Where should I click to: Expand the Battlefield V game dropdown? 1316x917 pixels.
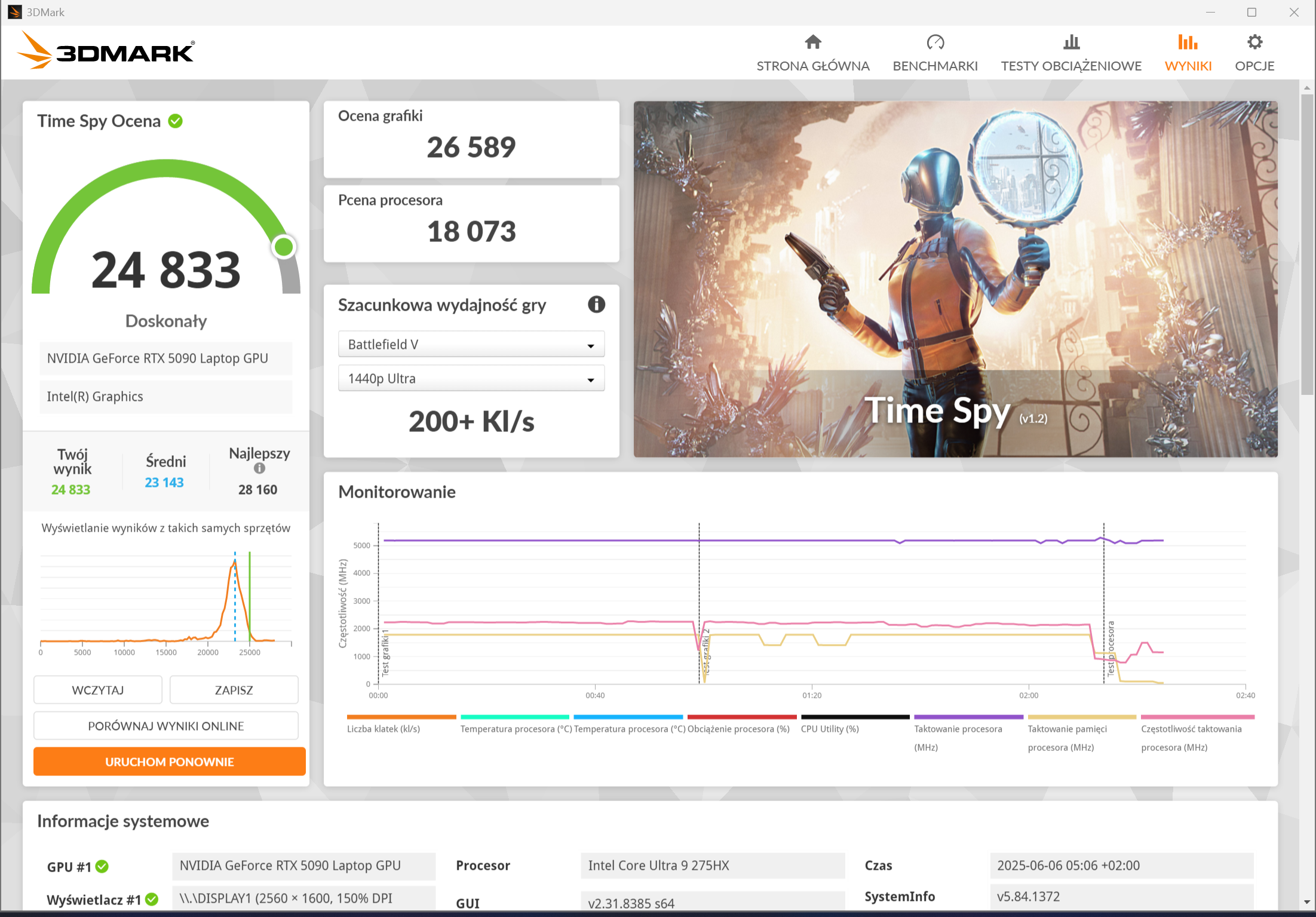(x=471, y=345)
